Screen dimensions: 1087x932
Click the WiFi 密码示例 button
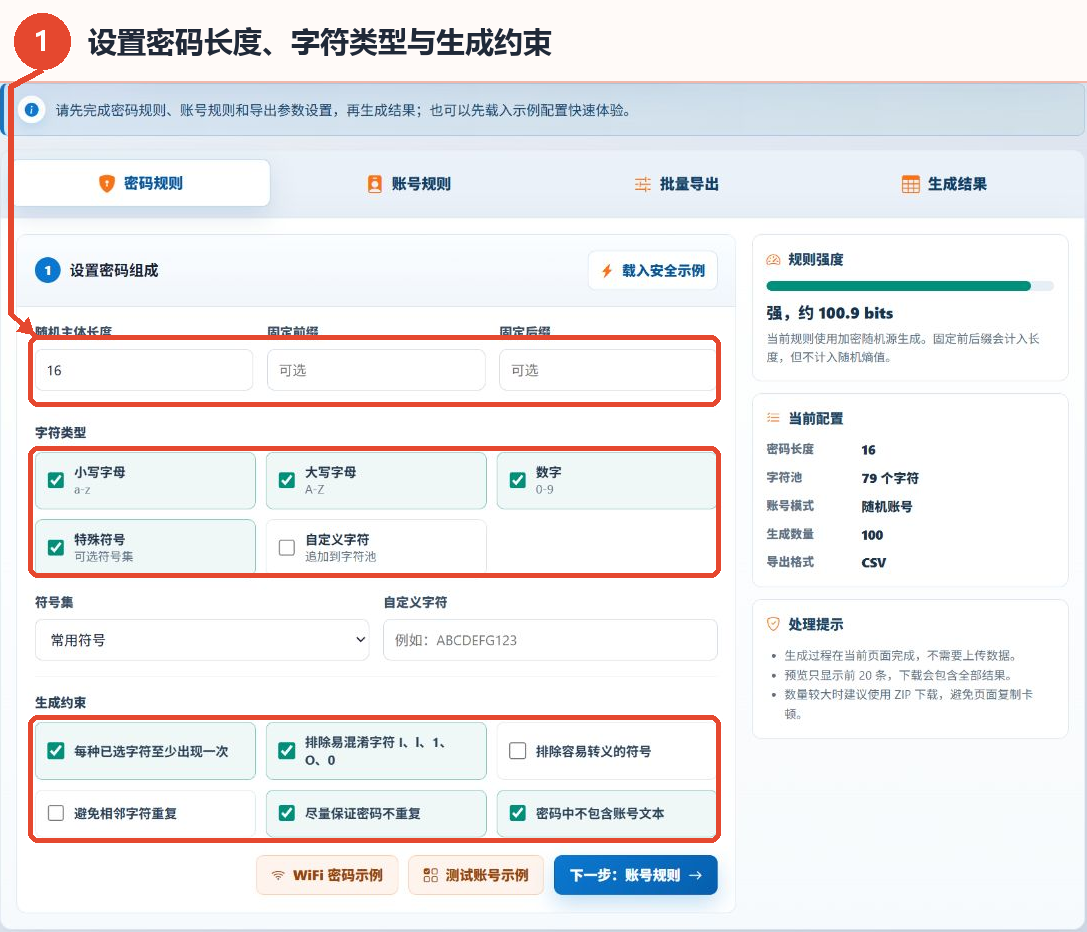[x=327, y=875]
